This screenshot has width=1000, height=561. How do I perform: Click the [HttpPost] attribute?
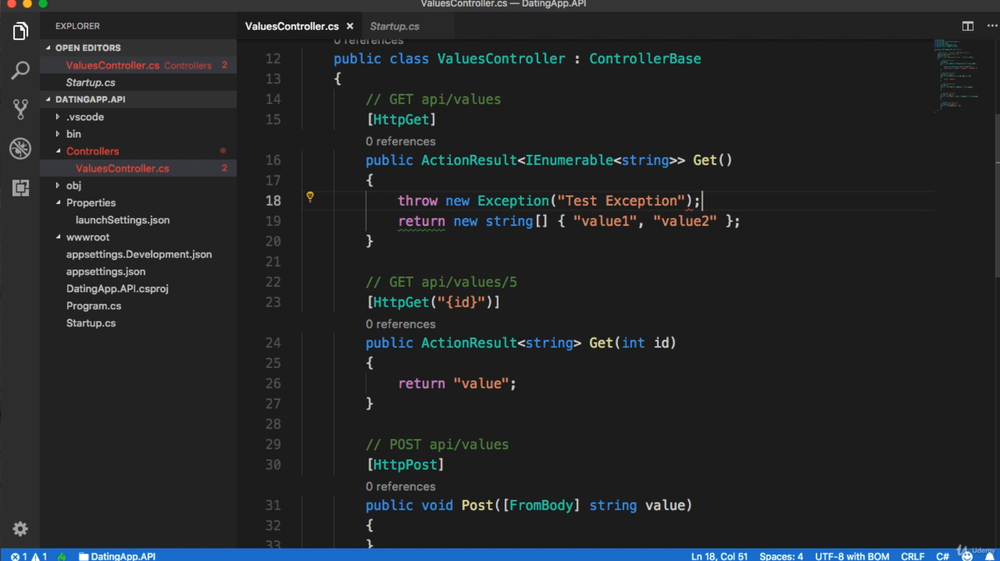405,465
